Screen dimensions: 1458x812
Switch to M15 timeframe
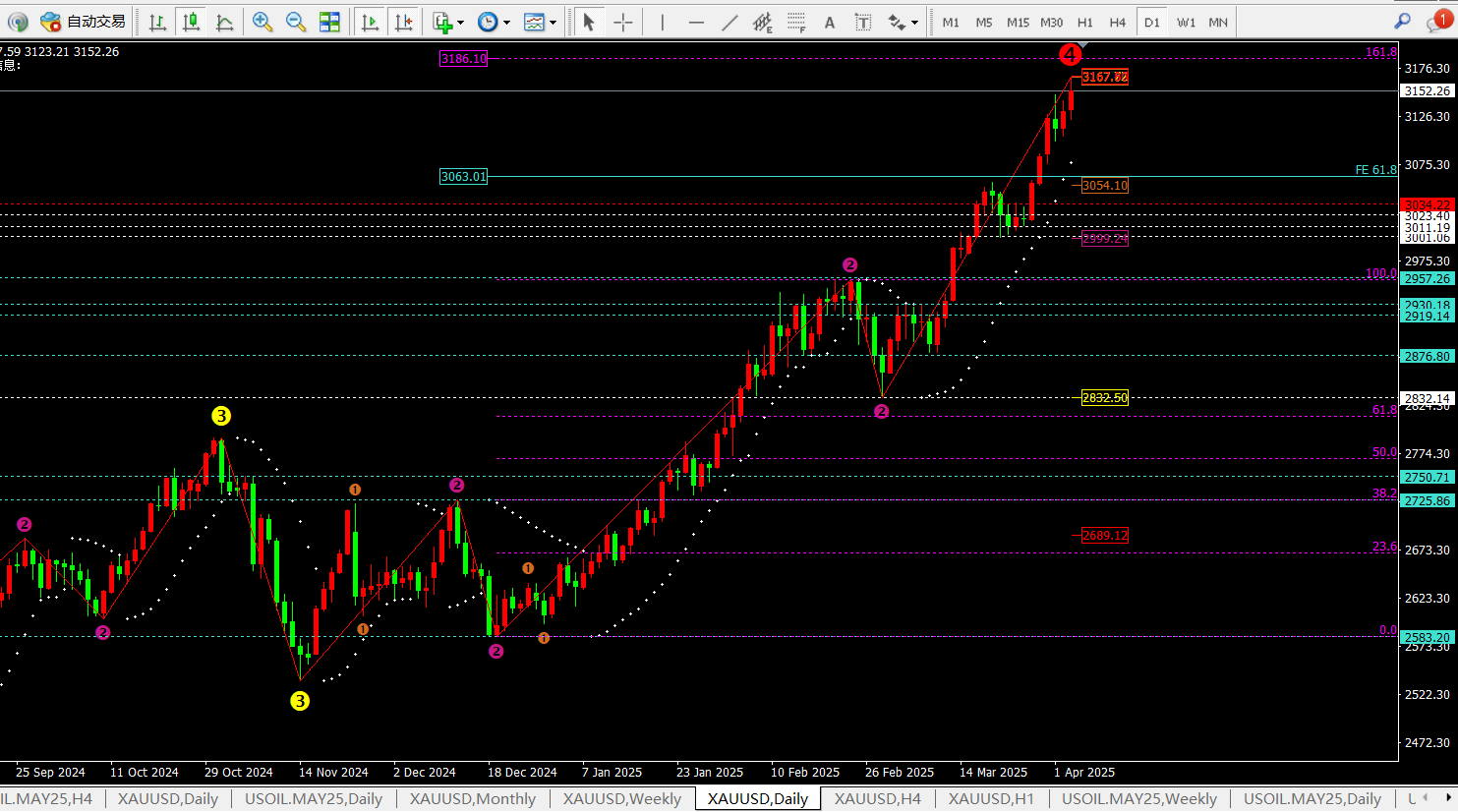1018,22
